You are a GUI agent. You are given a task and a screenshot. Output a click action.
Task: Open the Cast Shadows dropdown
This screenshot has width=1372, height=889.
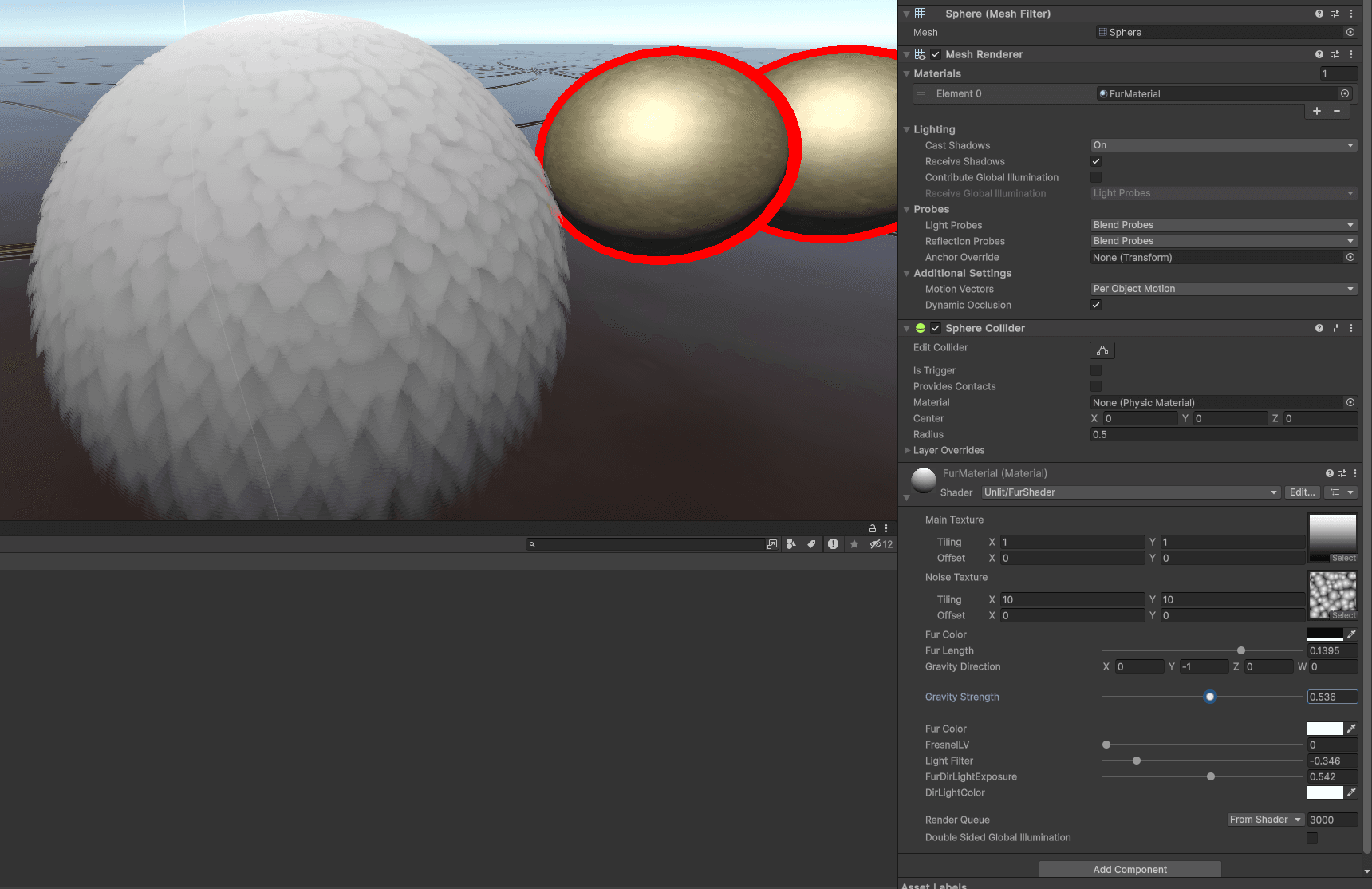pyautogui.click(x=1224, y=145)
